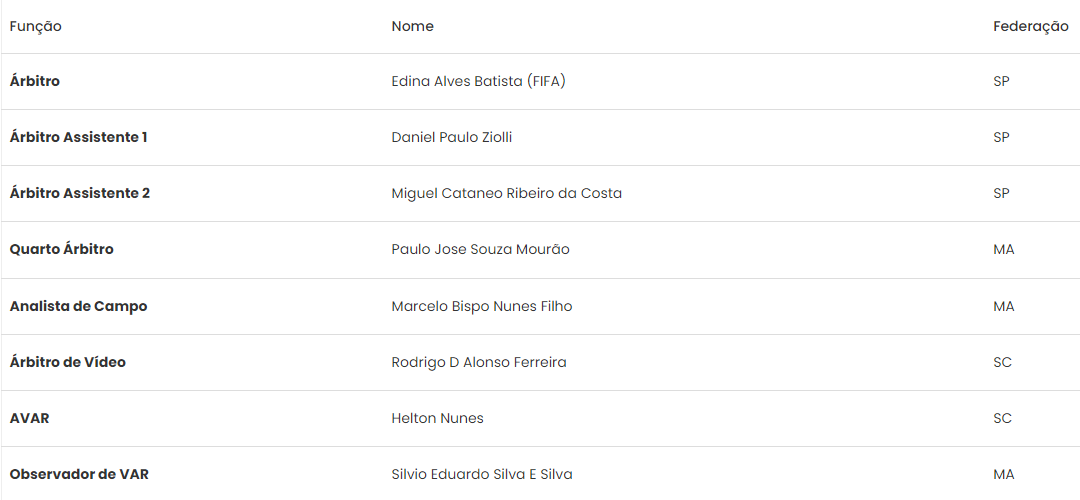
Task: Select the name Miguel Cataneo Ribeiro da Costa
Action: tap(506, 193)
